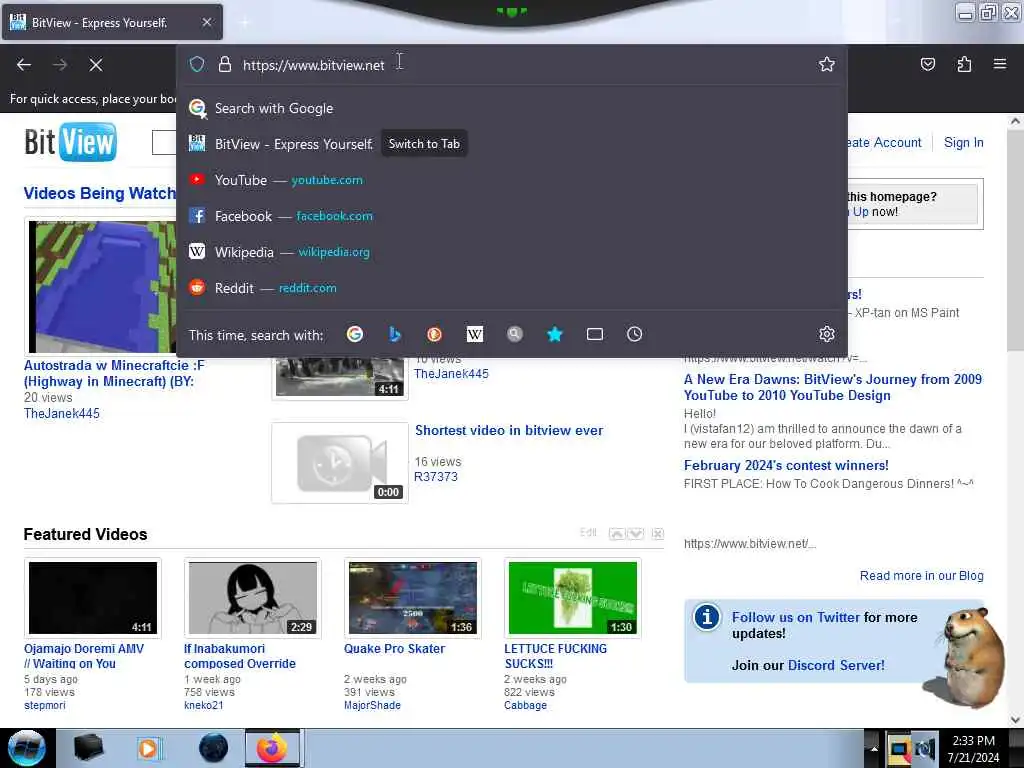The image size is (1024, 768).
Task: Open Cabbage channel link
Action: coord(525,705)
